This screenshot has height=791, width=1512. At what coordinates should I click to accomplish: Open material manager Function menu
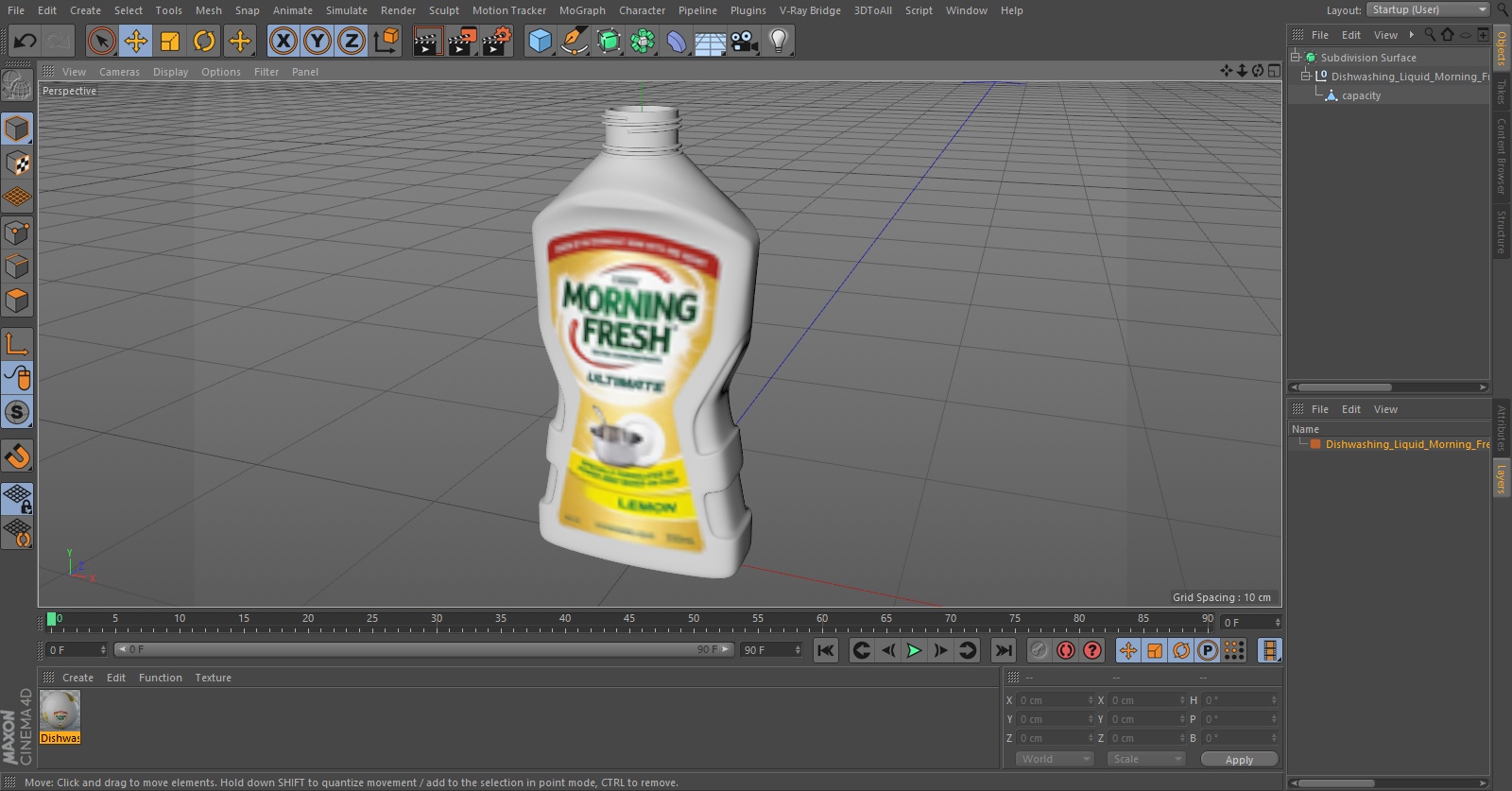(x=161, y=678)
